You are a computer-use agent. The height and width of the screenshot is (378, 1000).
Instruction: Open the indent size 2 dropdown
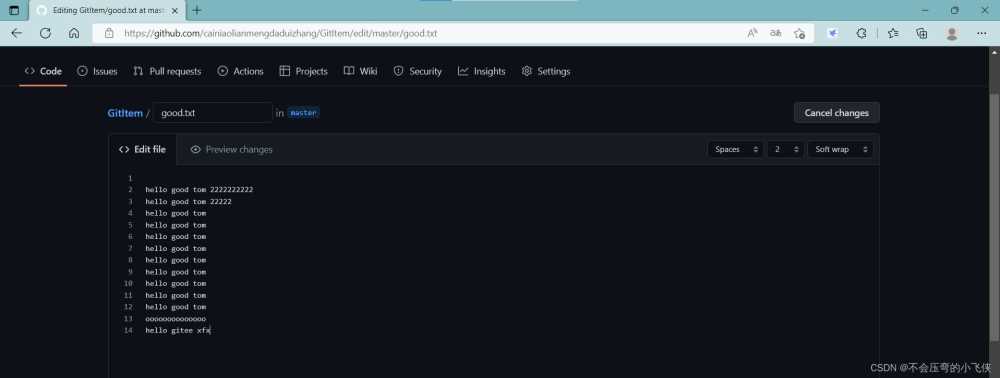[785, 149]
